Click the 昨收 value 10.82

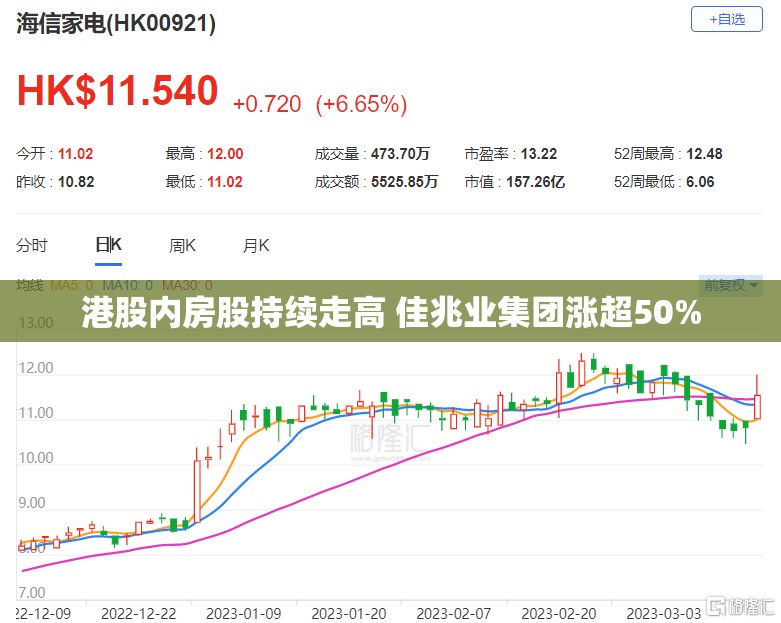point(76,181)
